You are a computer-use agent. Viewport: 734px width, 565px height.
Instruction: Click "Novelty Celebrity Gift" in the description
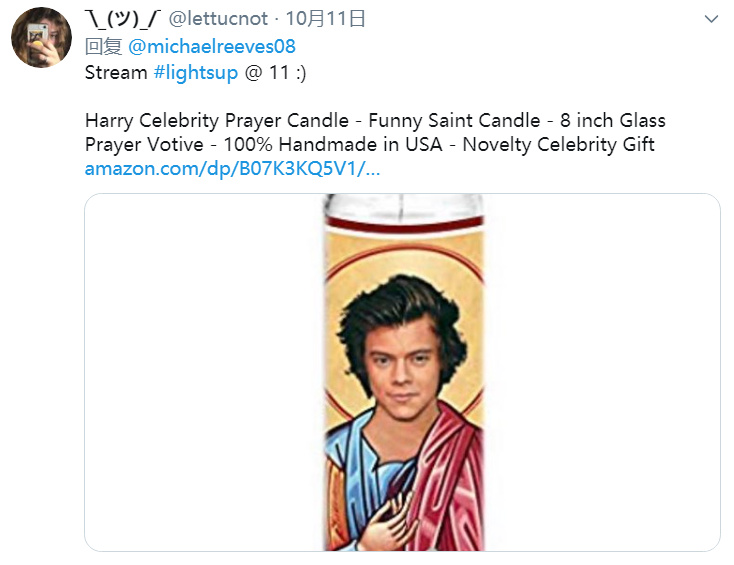(x=558, y=145)
